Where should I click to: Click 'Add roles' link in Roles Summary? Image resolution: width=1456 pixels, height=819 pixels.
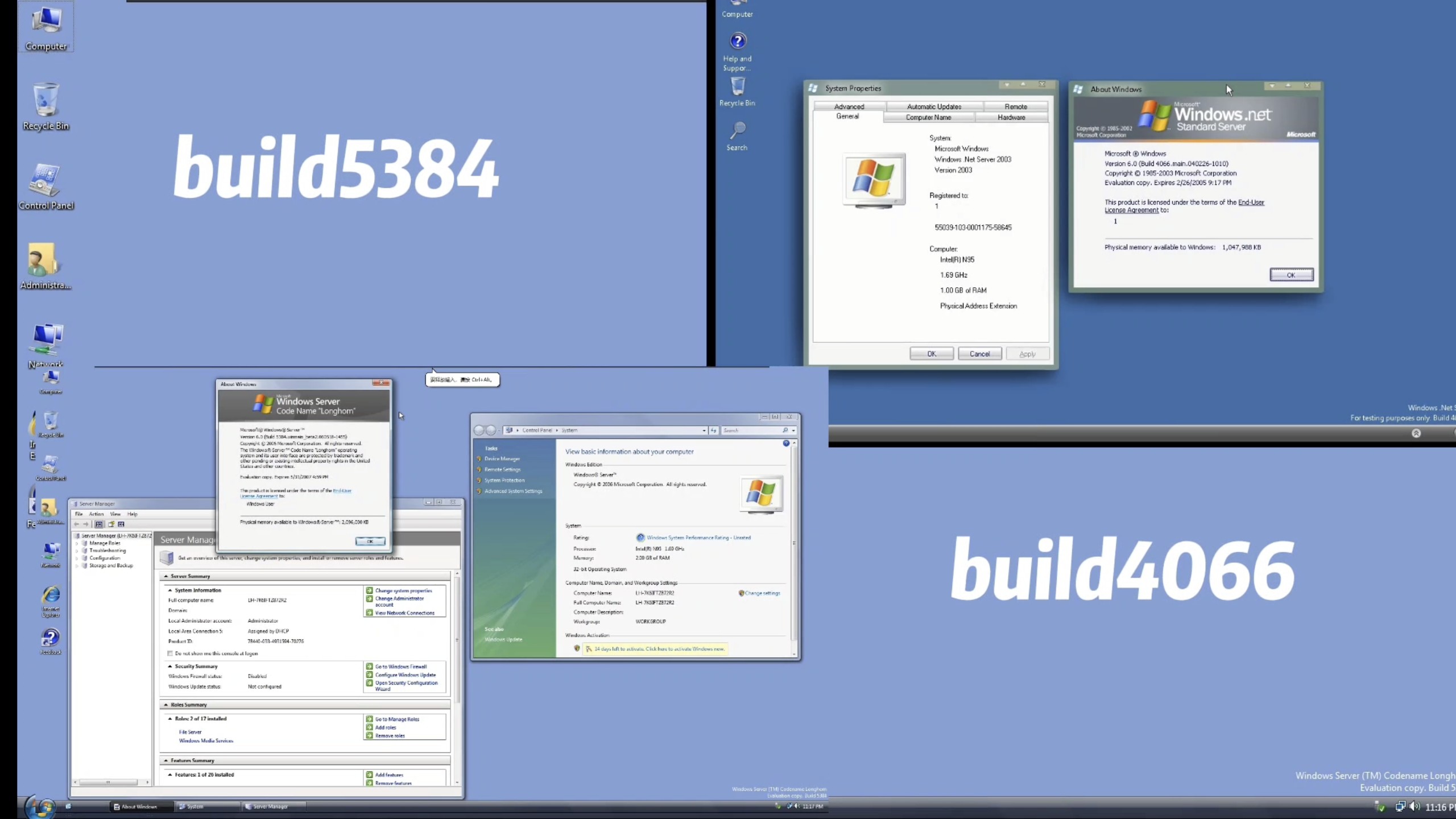pyautogui.click(x=386, y=727)
